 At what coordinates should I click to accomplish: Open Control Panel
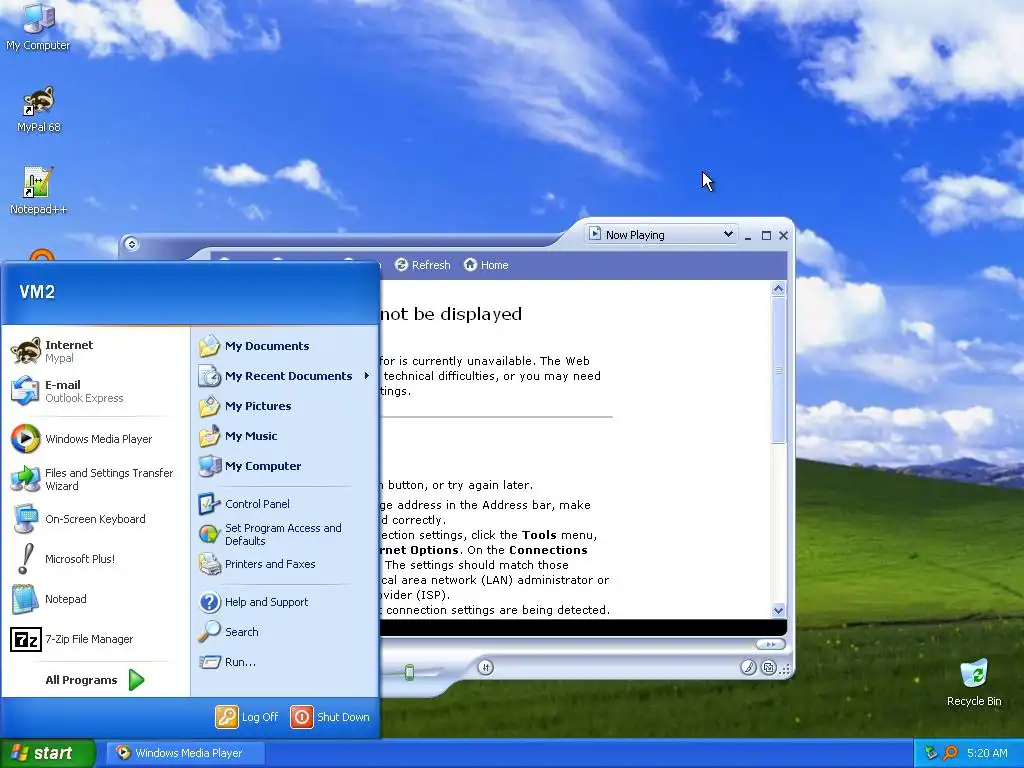point(285,504)
